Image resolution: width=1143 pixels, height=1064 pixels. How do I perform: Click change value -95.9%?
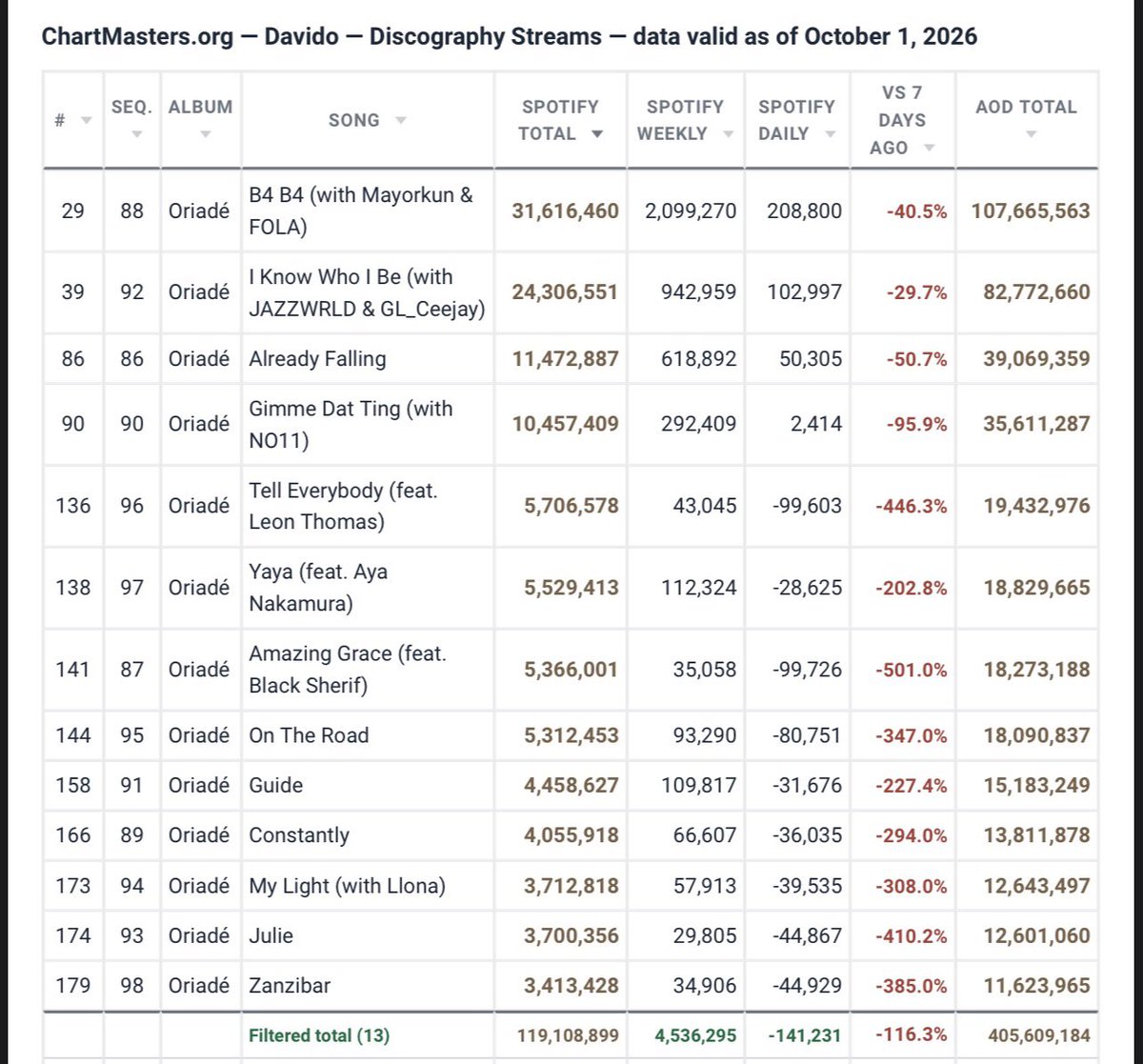click(917, 425)
